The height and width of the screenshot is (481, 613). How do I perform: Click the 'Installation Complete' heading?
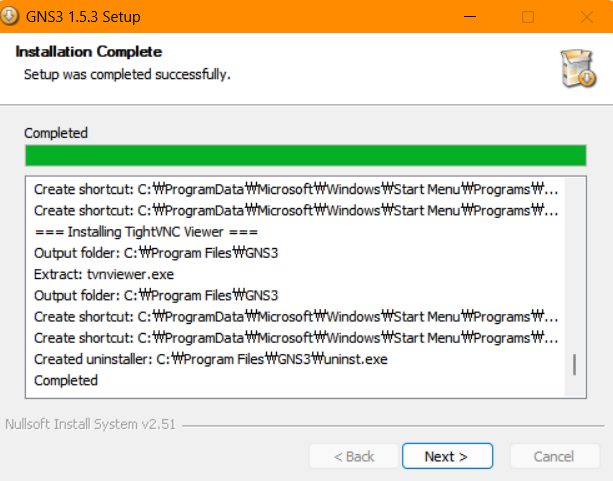click(89, 52)
